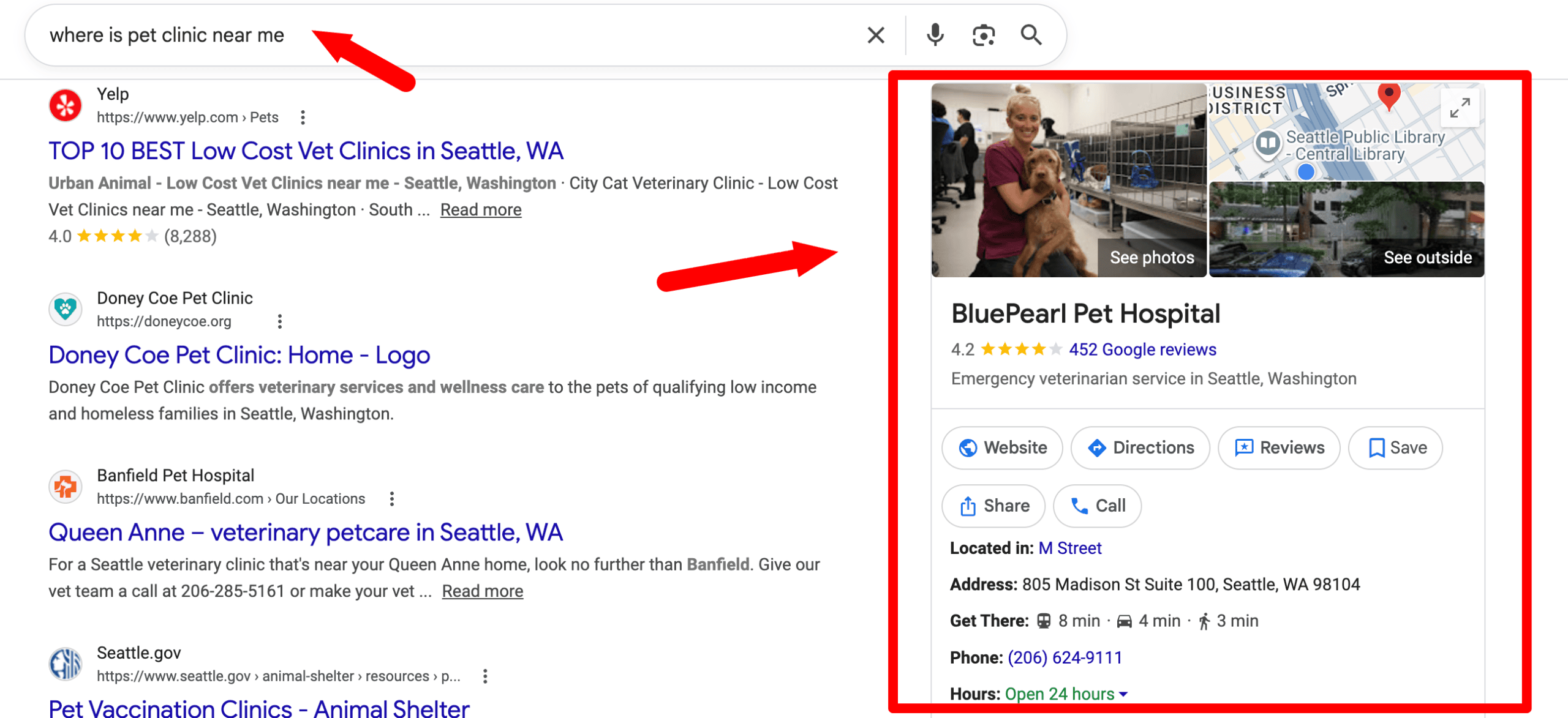The width and height of the screenshot is (1568, 718).
Task: Open Banfield result three-dot menu
Action: pyautogui.click(x=392, y=499)
